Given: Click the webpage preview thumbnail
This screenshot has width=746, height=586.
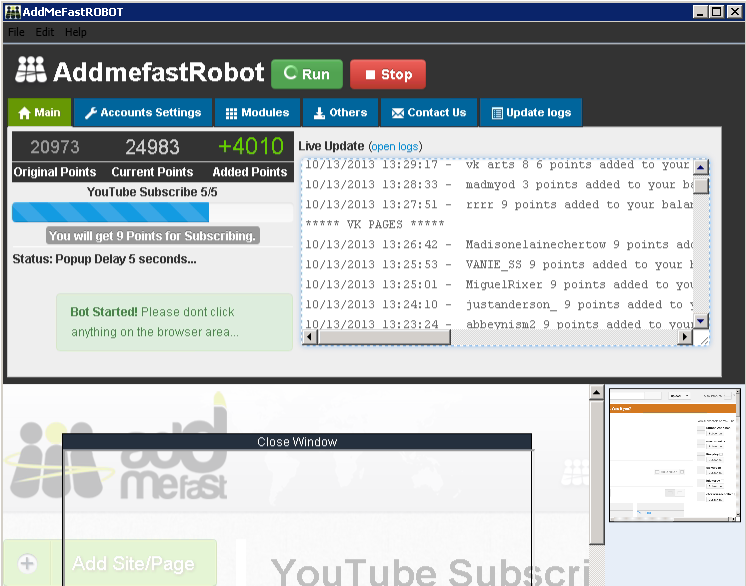Looking at the screenshot, I should coord(675,455).
